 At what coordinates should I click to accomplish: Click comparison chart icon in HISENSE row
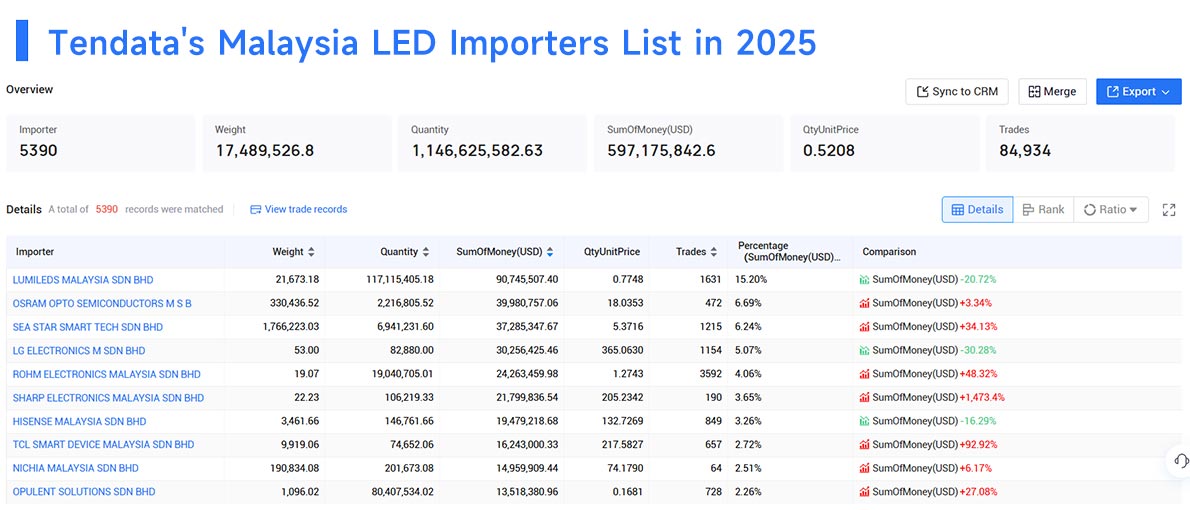864,420
